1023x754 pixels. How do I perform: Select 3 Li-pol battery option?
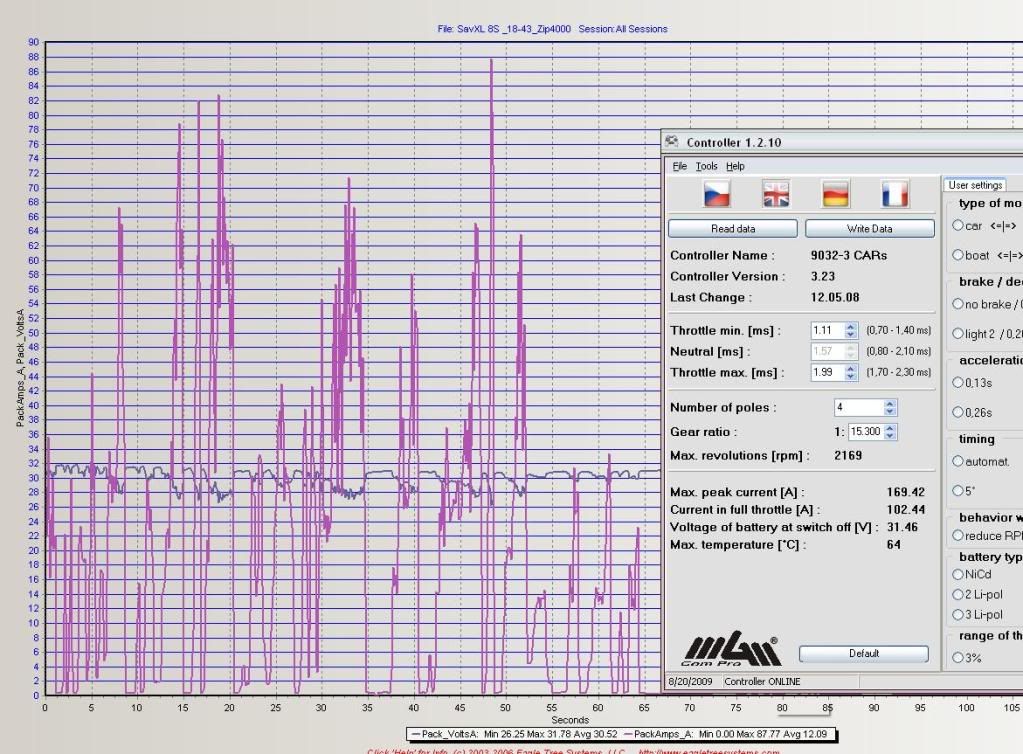click(x=959, y=615)
